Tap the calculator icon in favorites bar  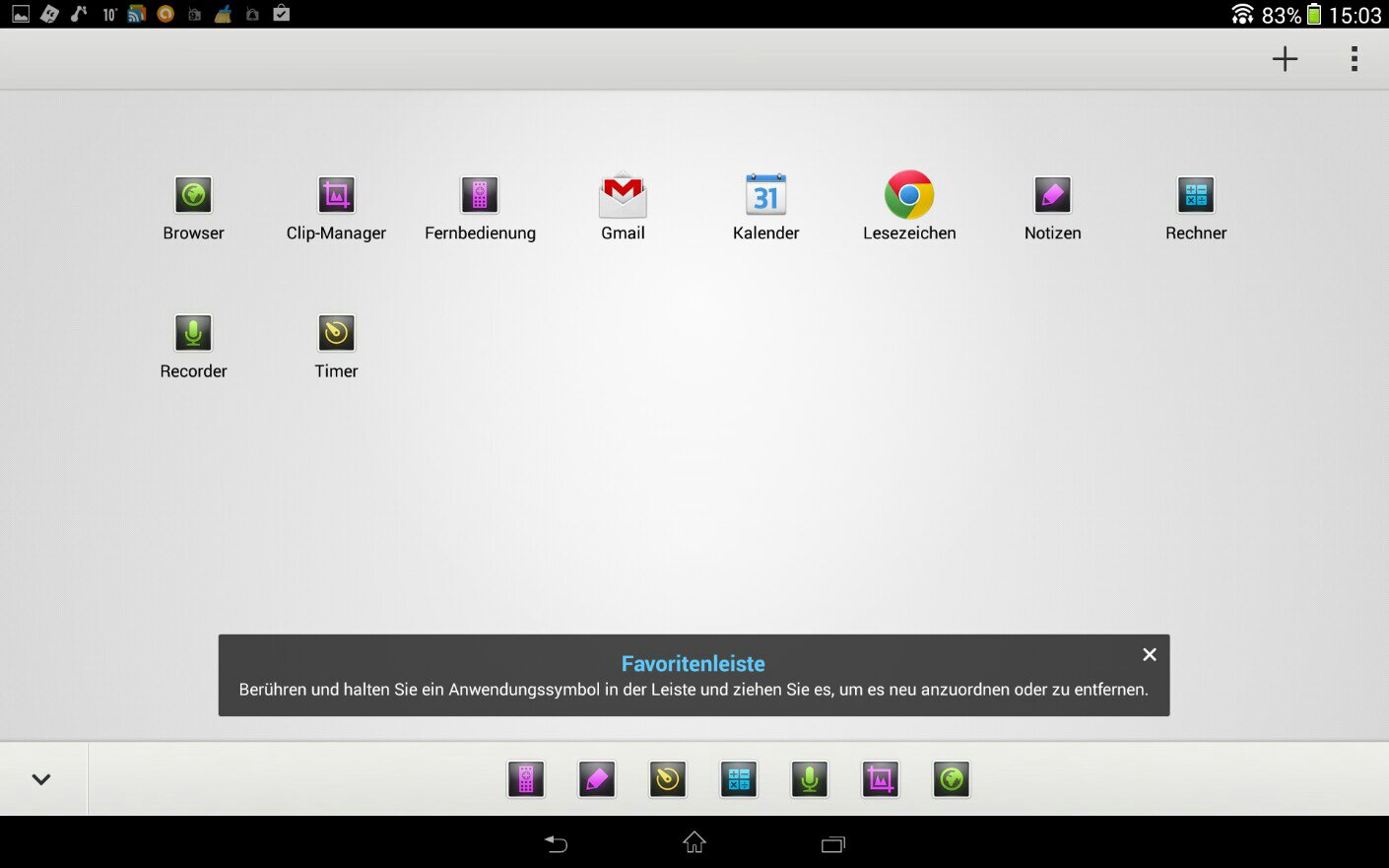point(739,779)
